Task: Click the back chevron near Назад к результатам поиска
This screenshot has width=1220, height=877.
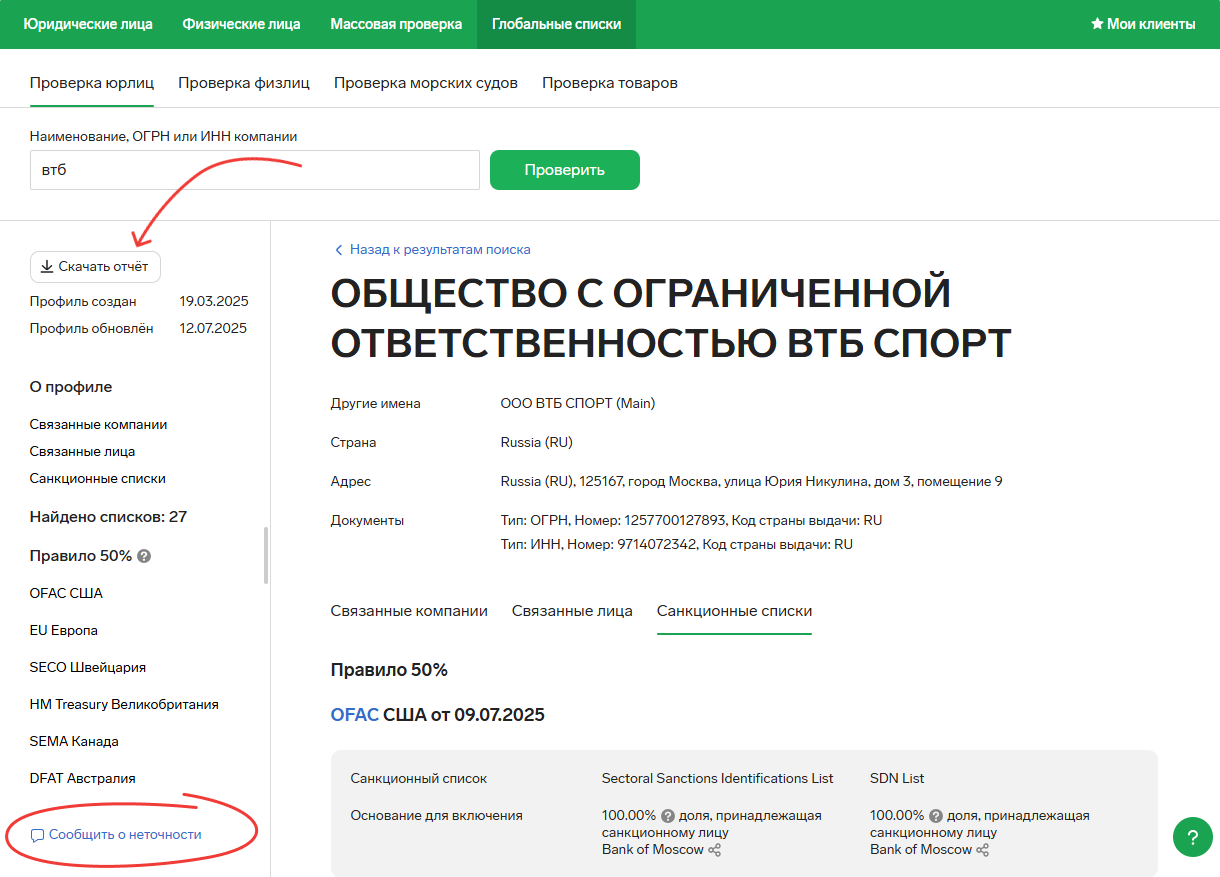Action: pos(338,250)
